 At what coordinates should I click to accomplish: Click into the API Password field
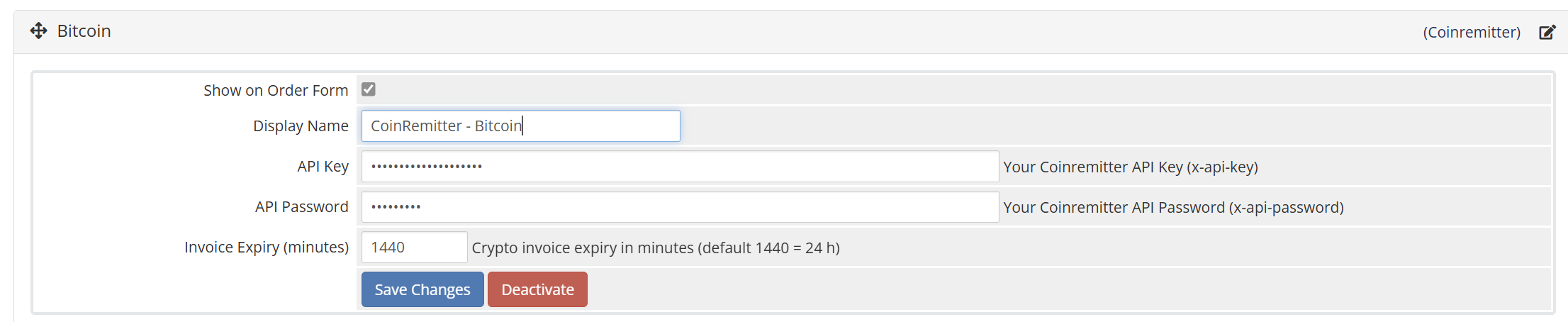(680, 207)
